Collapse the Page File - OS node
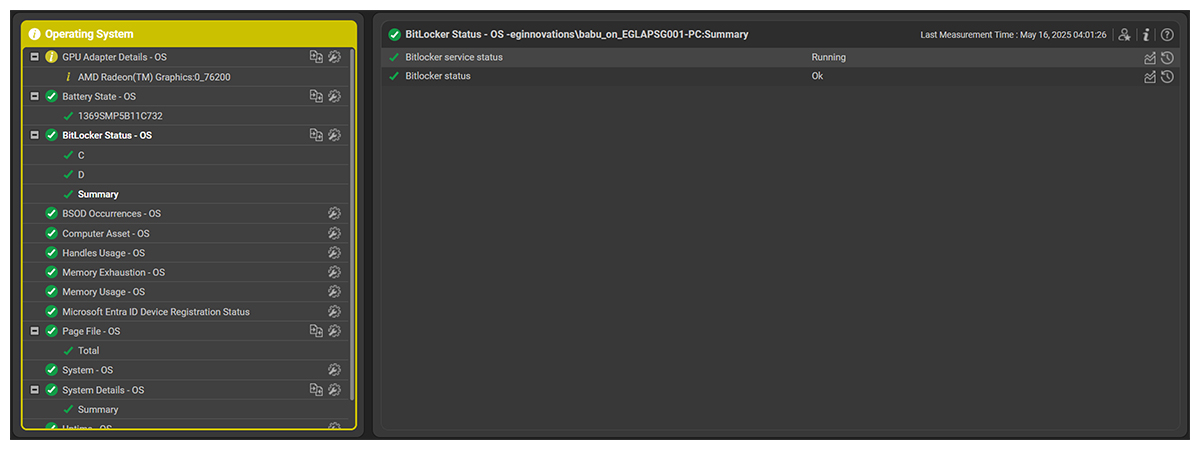1200x450 pixels. point(34,331)
